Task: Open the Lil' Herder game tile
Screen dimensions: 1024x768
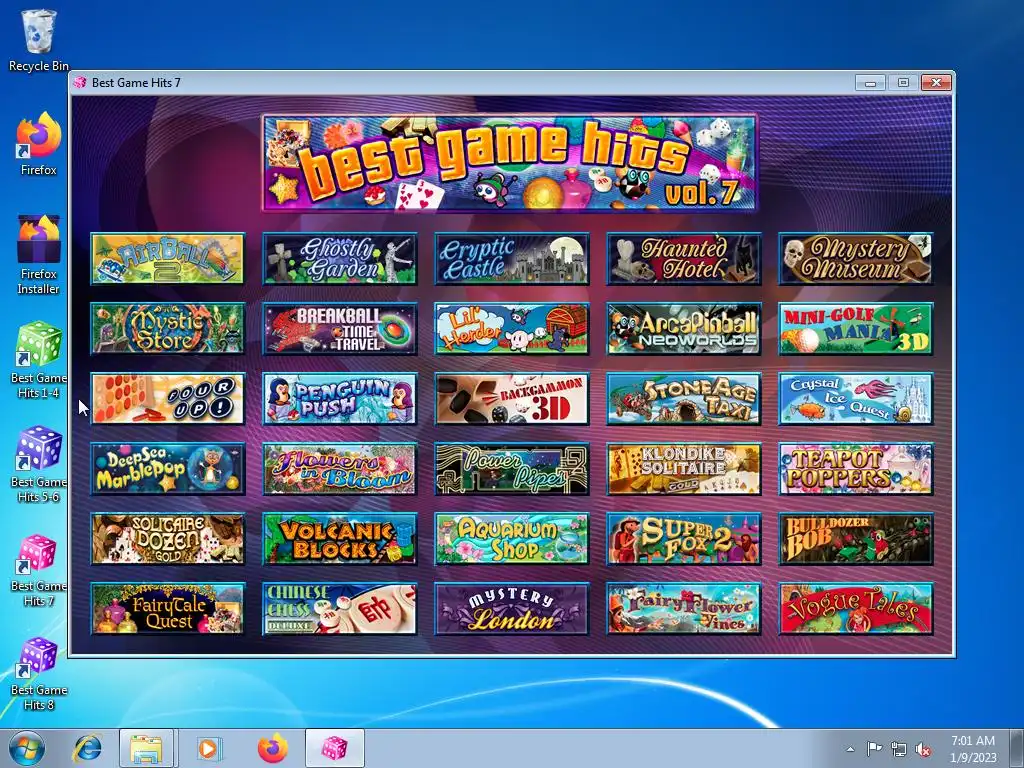Action: pyautogui.click(x=512, y=328)
